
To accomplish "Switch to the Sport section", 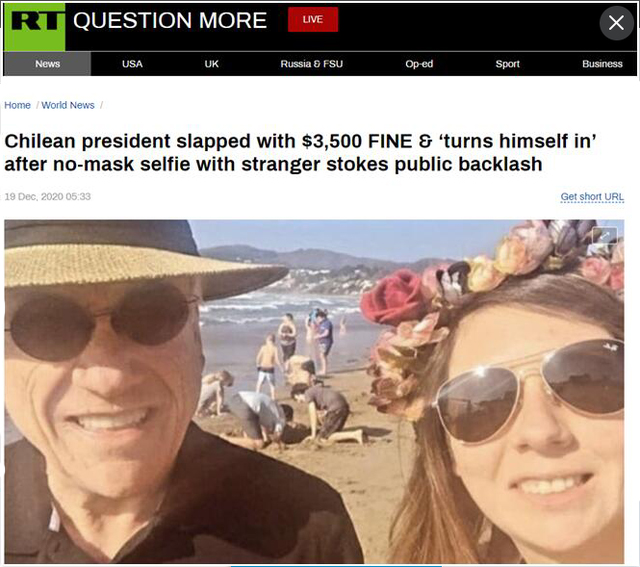I will 507,64.
